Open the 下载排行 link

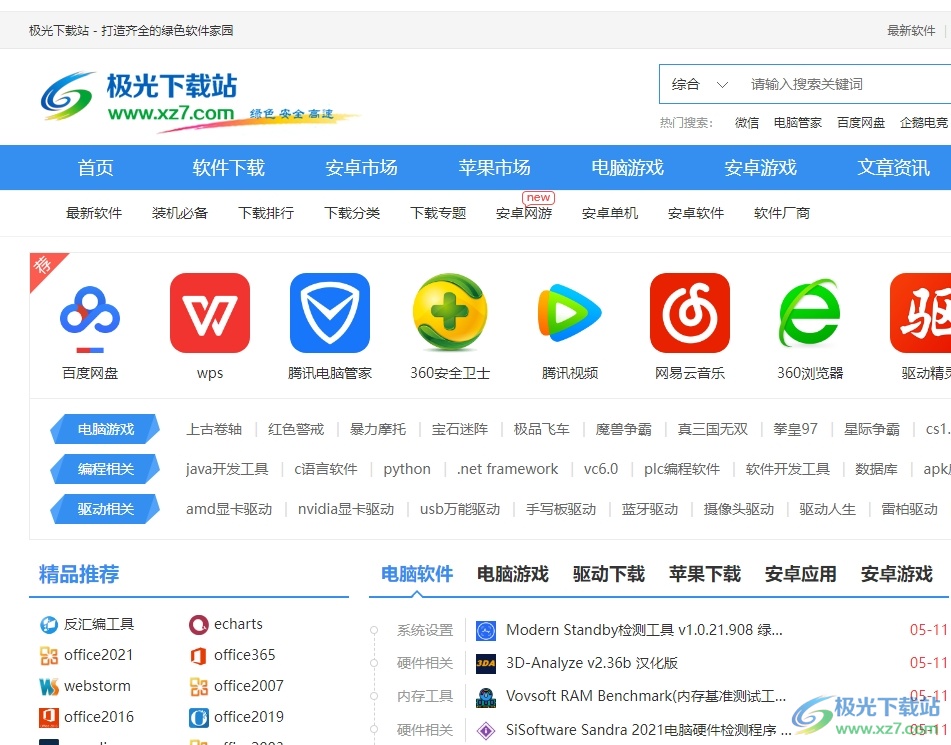266,213
